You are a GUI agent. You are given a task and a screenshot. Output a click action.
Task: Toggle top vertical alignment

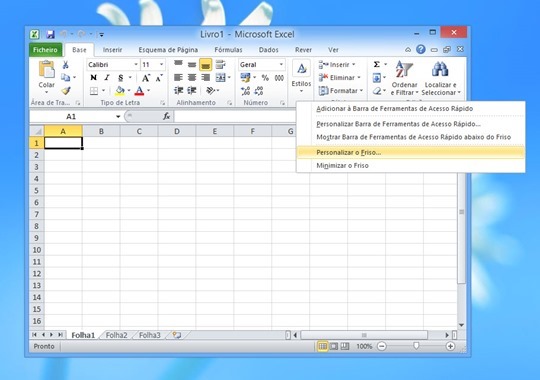click(x=178, y=64)
